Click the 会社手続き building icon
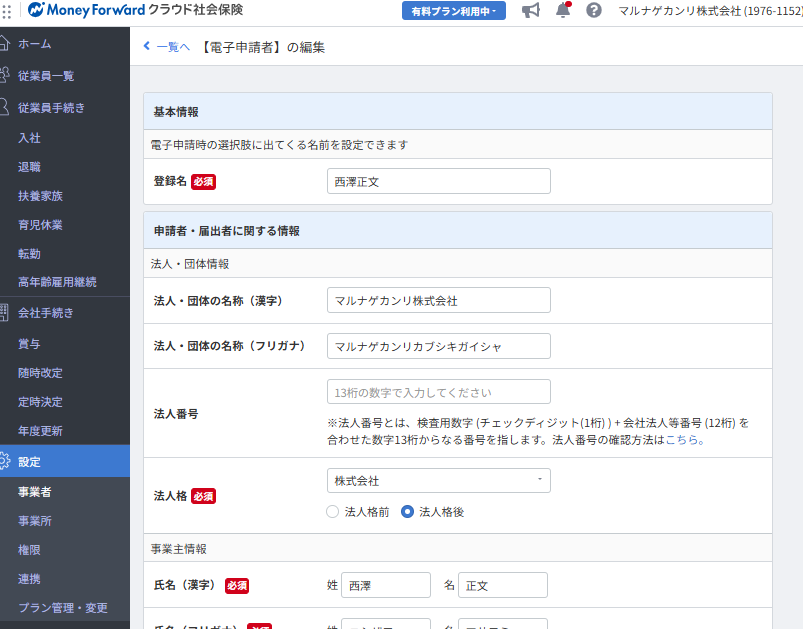The width and height of the screenshot is (803, 629). click(4, 313)
